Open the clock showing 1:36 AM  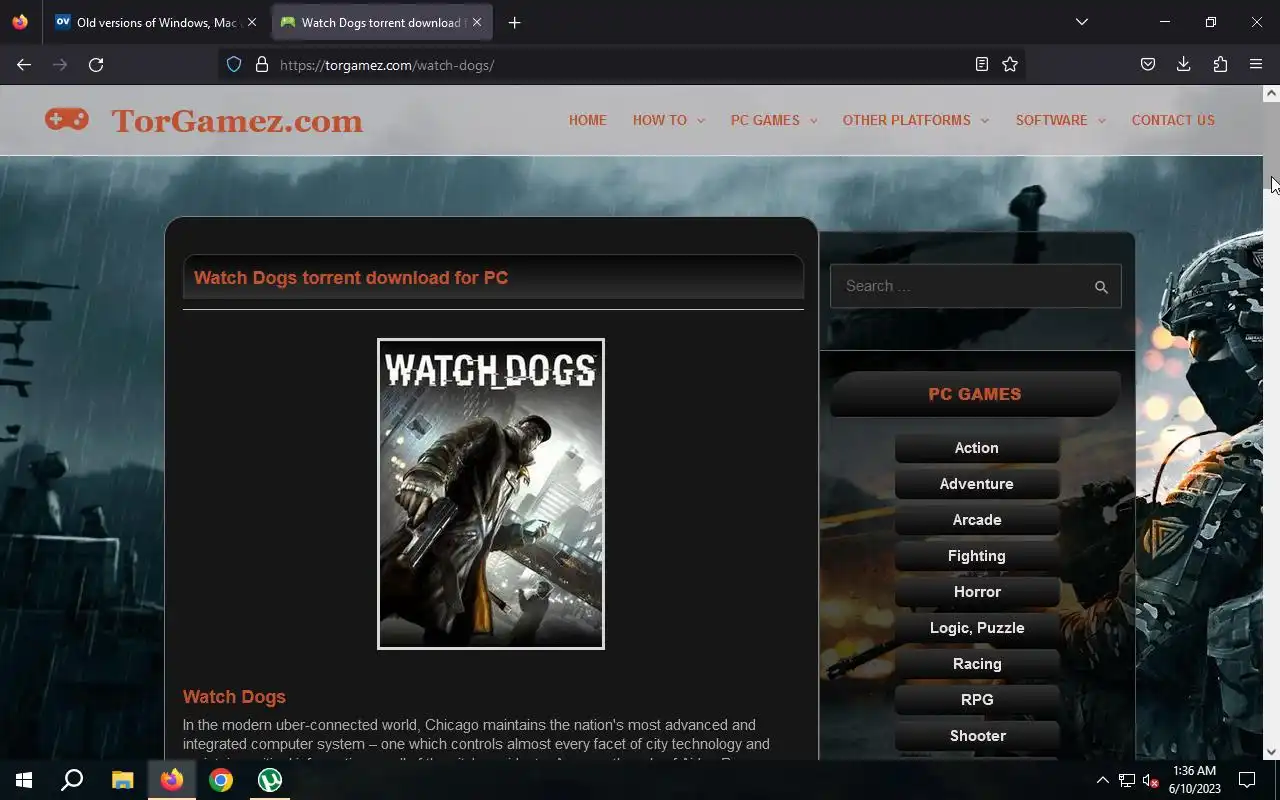pyautogui.click(x=1194, y=780)
